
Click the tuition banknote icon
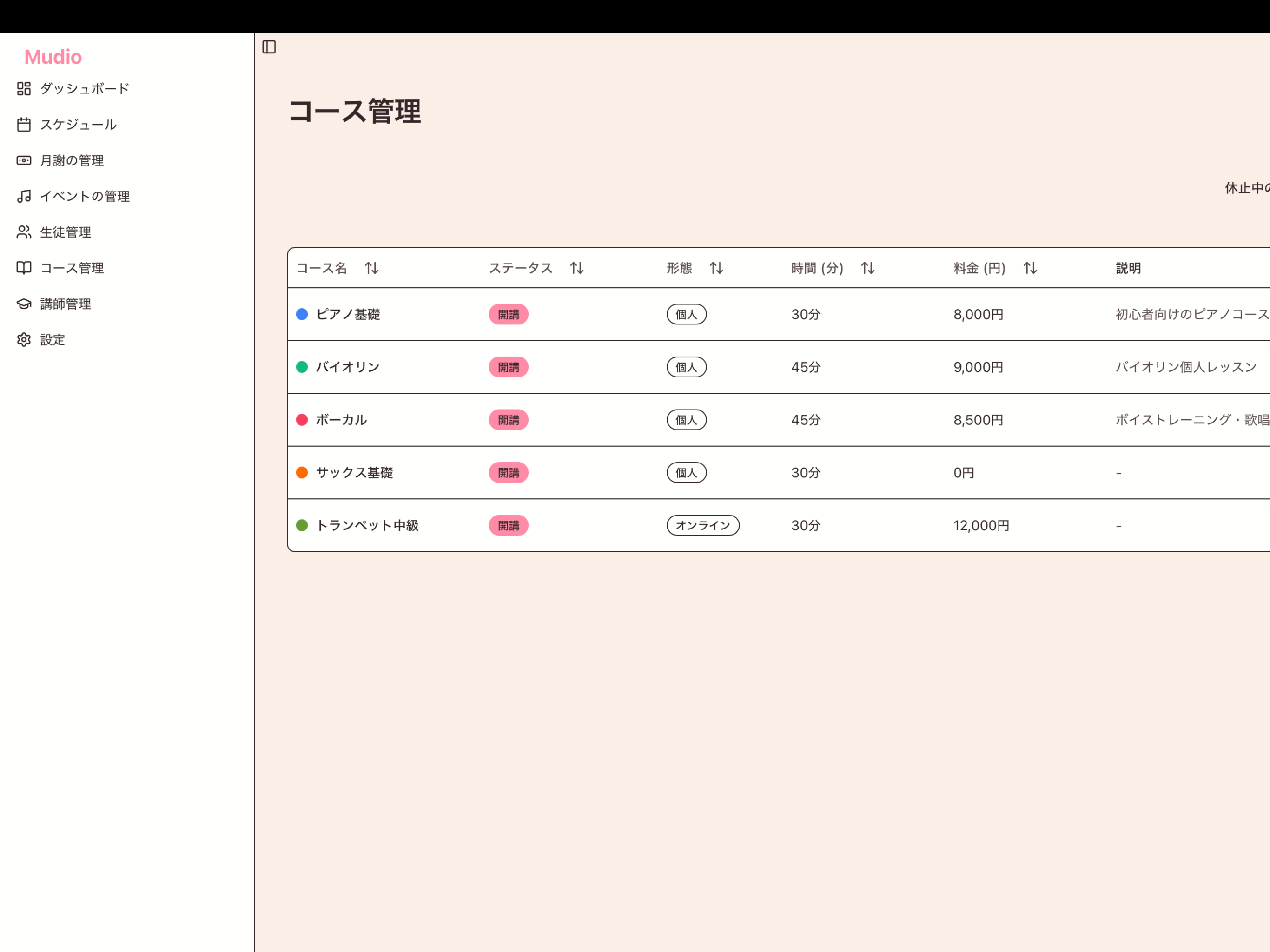[24, 160]
